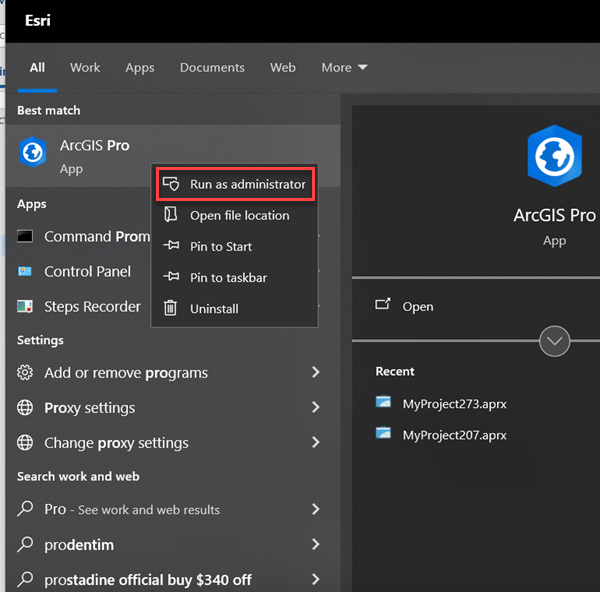Click the search icon next to Pro web results
600x592 pixels.
(x=25, y=509)
